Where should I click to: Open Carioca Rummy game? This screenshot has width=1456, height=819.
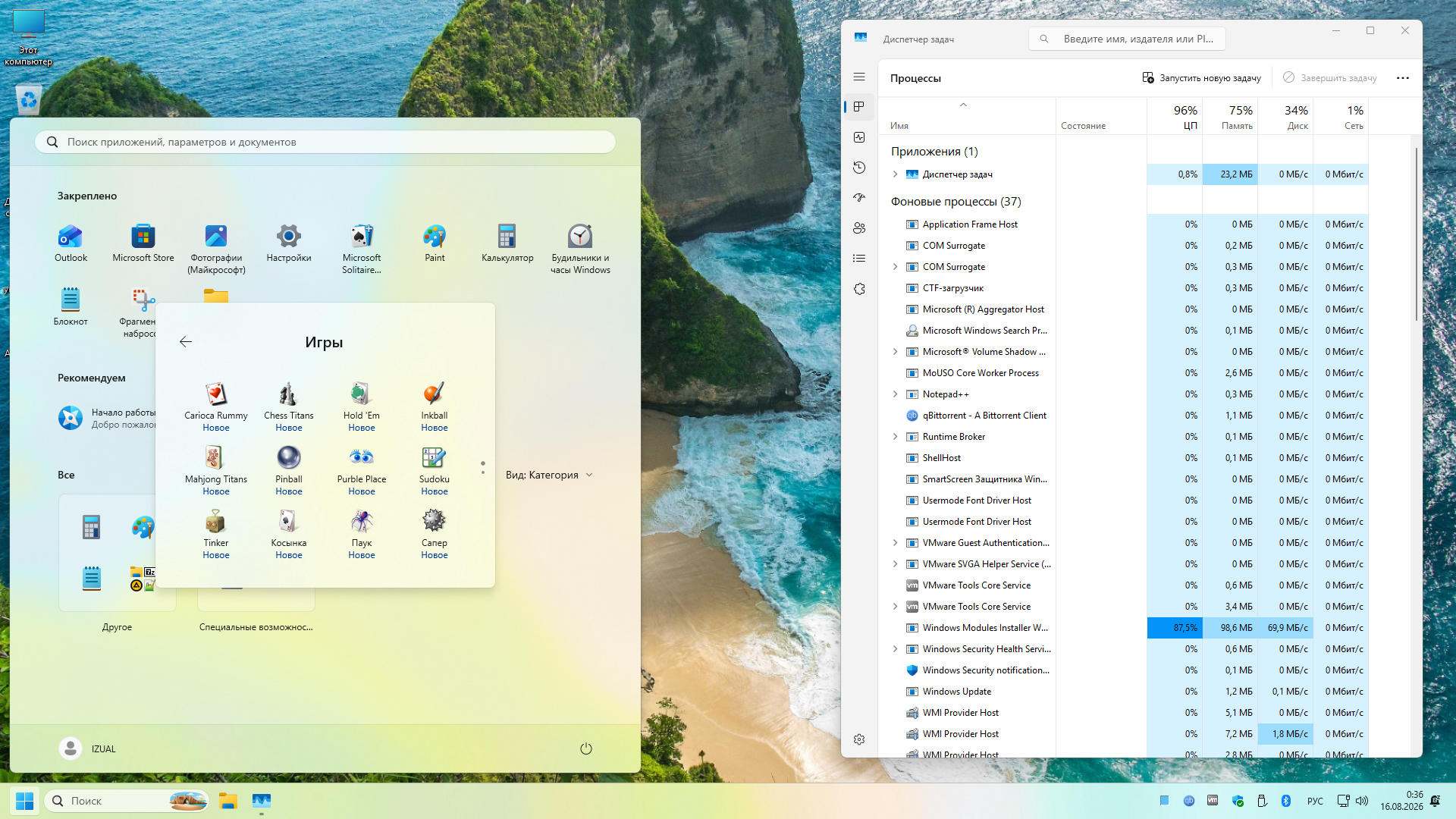(x=216, y=406)
